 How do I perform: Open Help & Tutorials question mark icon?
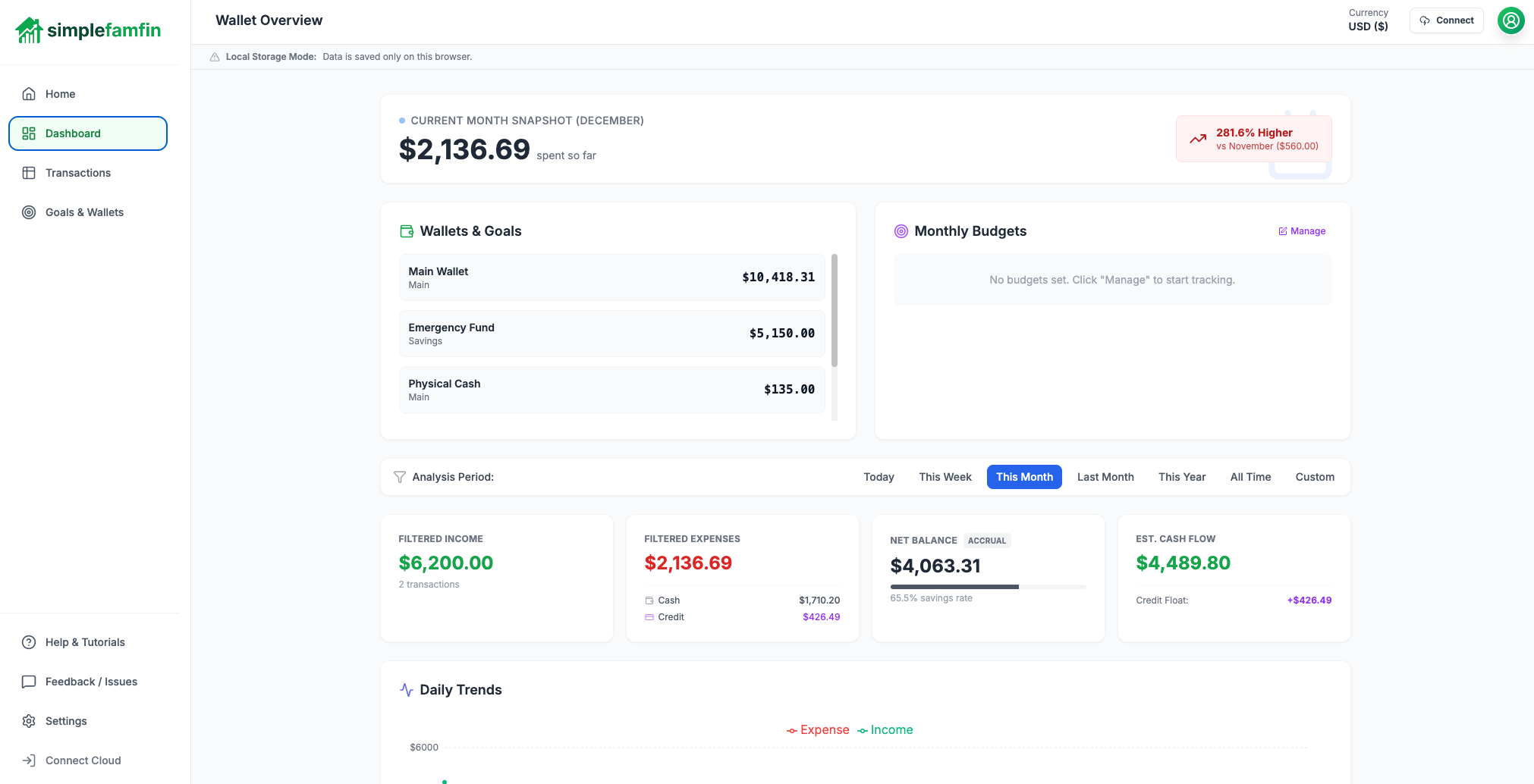[29, 642]
